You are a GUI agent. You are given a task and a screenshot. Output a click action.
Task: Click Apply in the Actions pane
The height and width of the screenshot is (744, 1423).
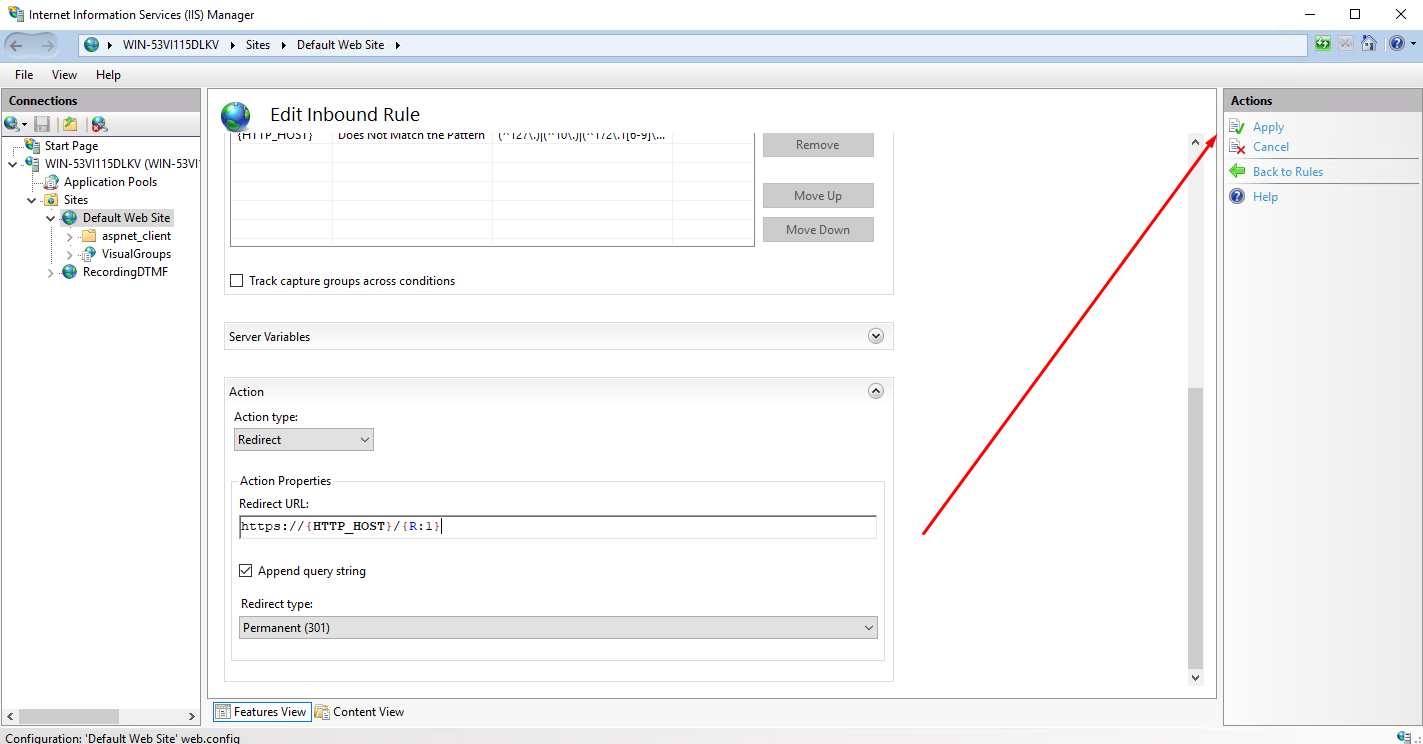[1268, 127]
